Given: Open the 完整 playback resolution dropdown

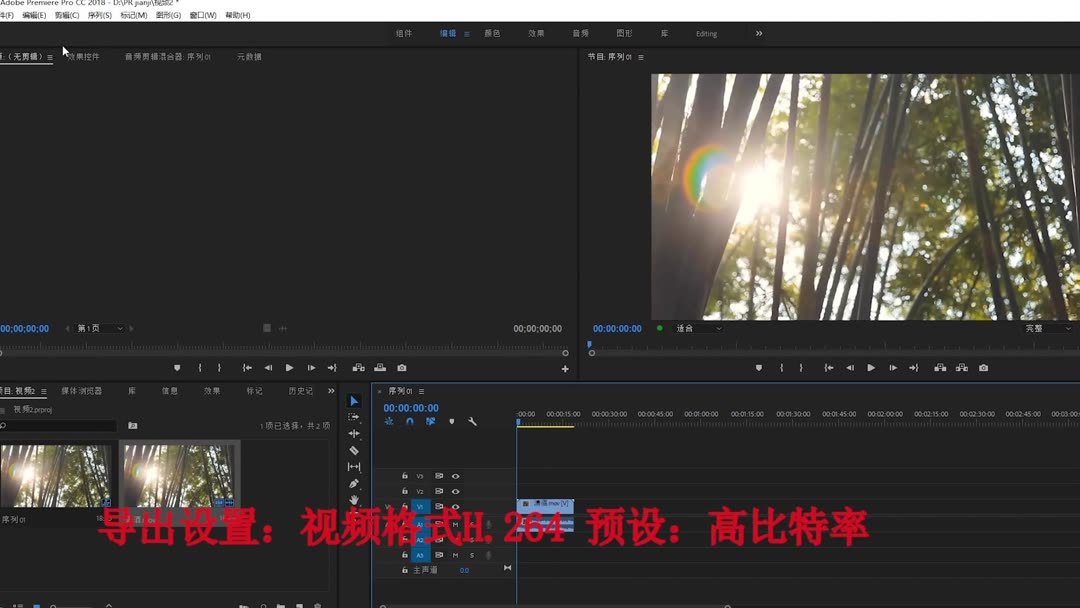Looking at the screenshot, I should (1040, 328).
